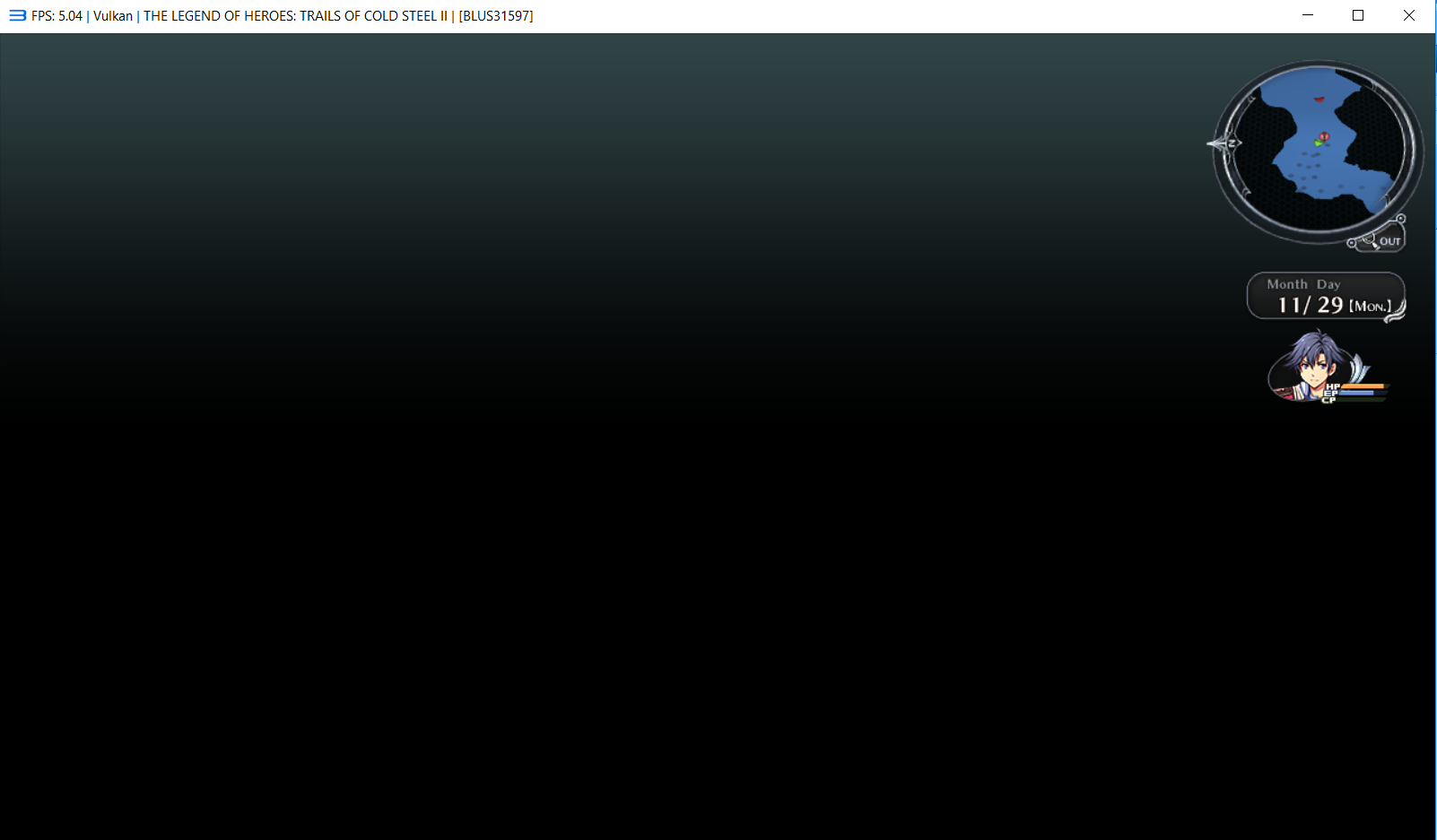Close the RPCS3 game window
Screen dimensions: 1437x840
click(1409, 15)
